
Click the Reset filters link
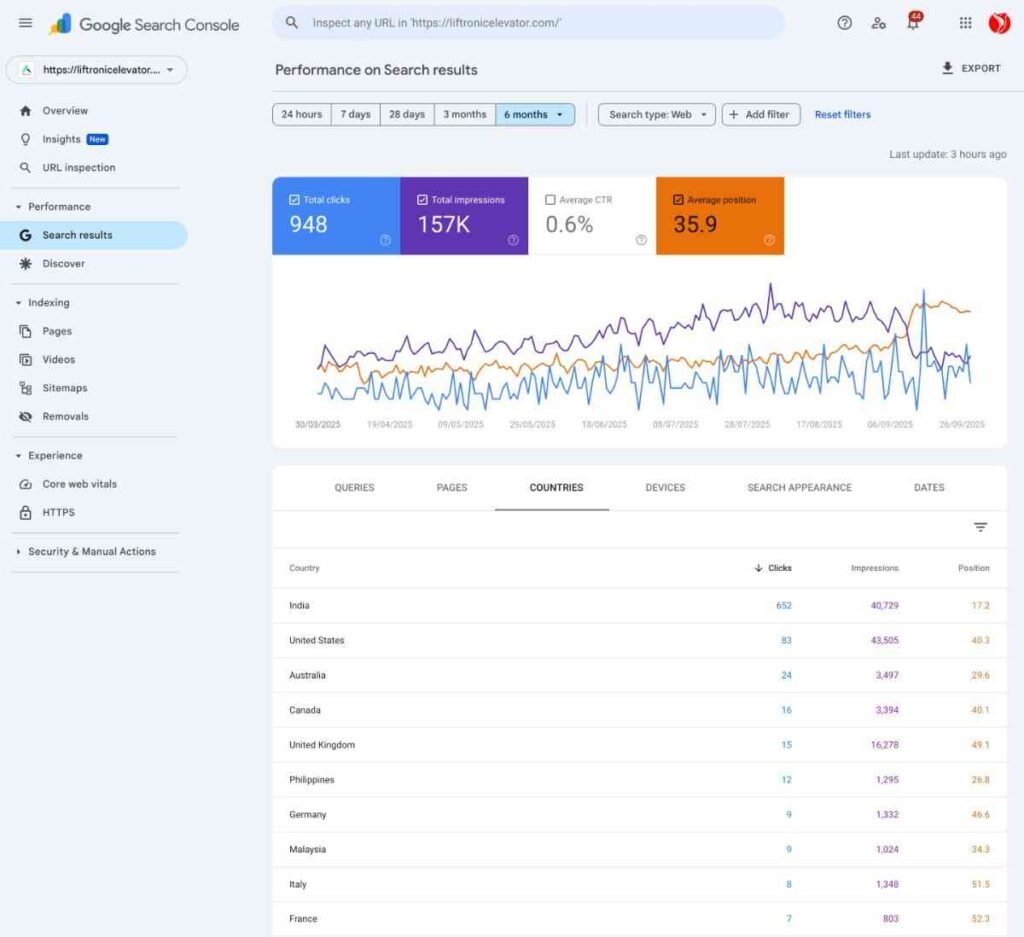[x=842, y=115]
